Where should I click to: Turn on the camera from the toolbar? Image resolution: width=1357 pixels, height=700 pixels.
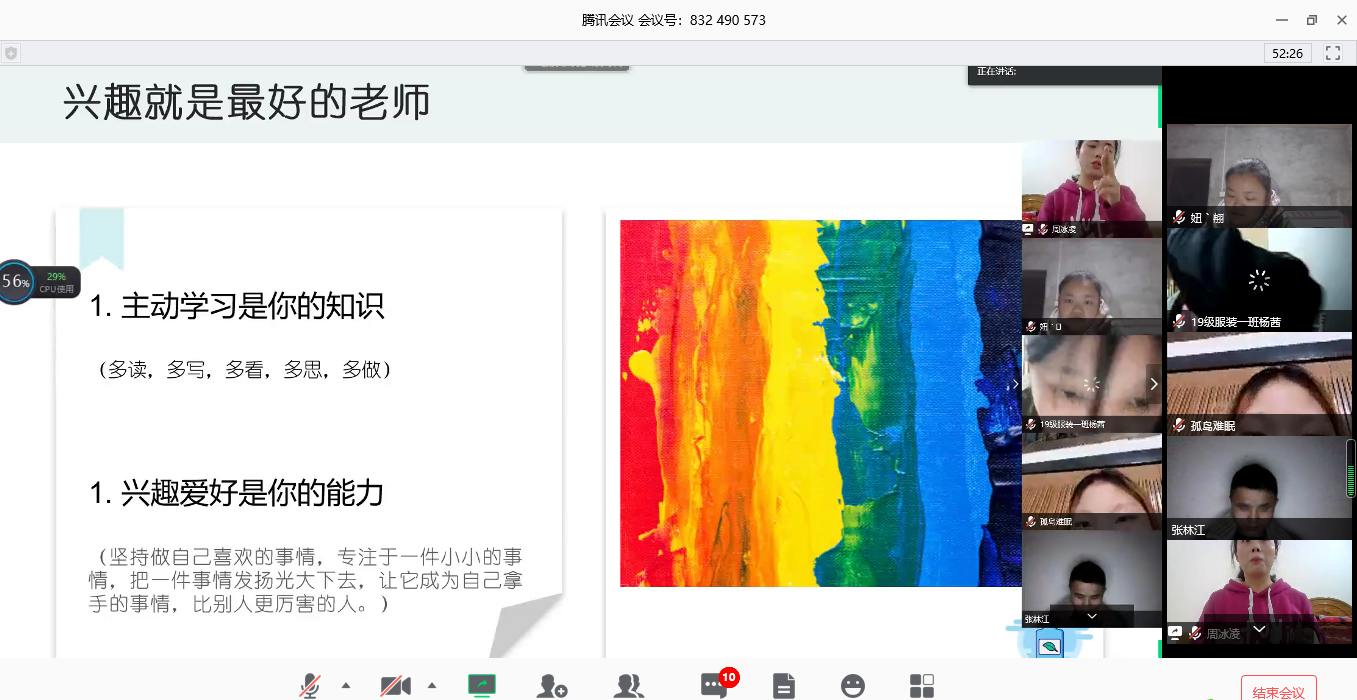[x=396, y=686]
